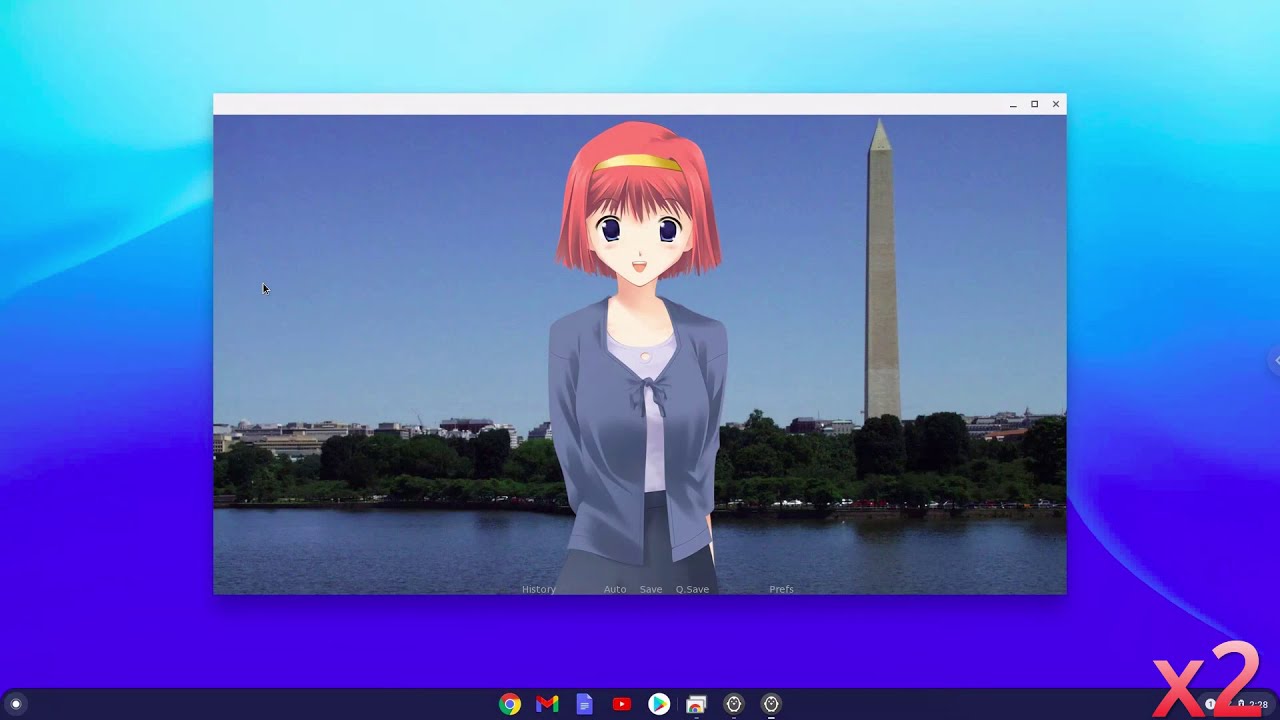The height and width of the screenshot is (720, 1280).
Task: Open YouTube from the shelf
Action: (x=622, y=704)
